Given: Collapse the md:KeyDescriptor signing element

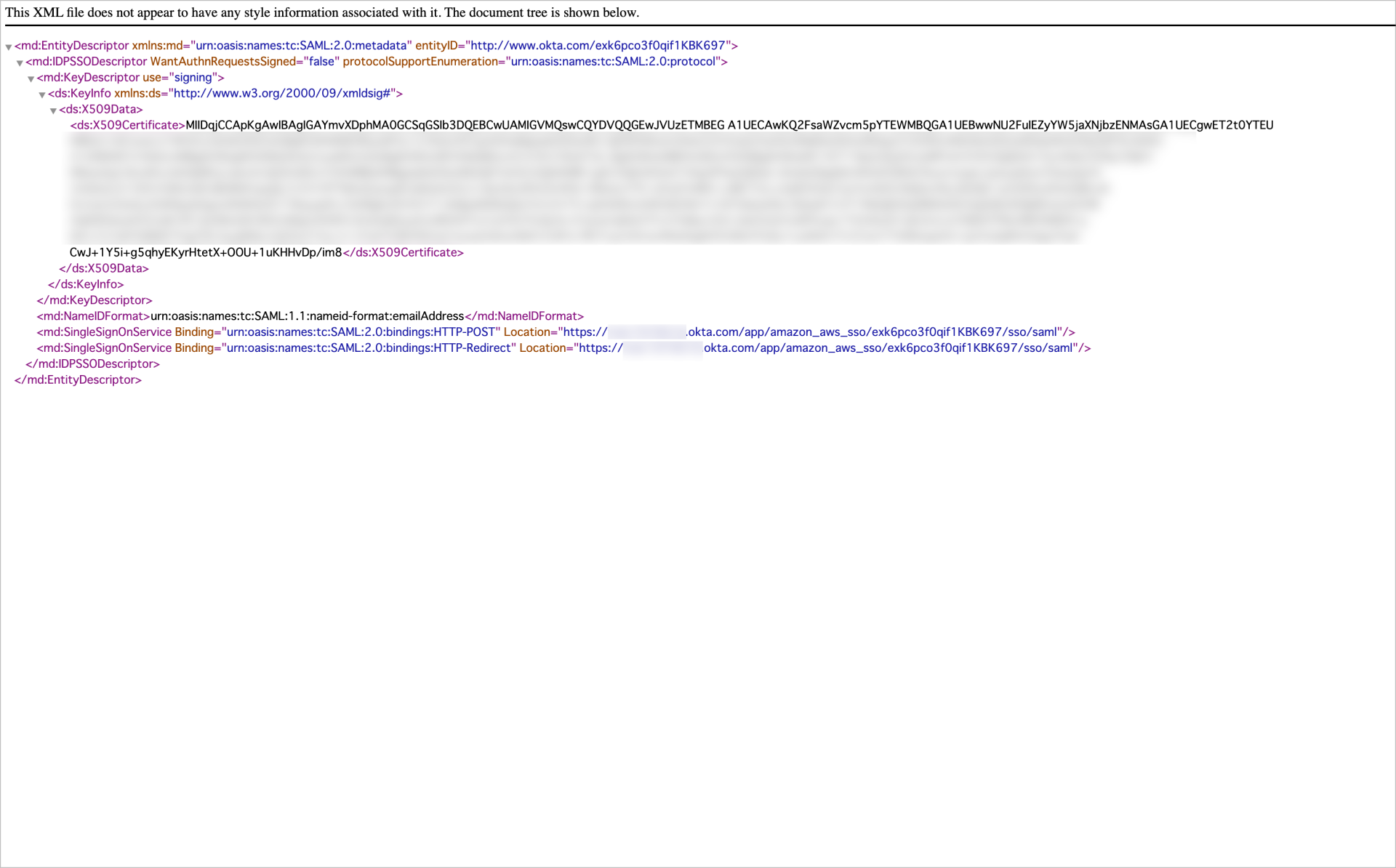Looking at the screenshot, I should (x=31, y=78).
